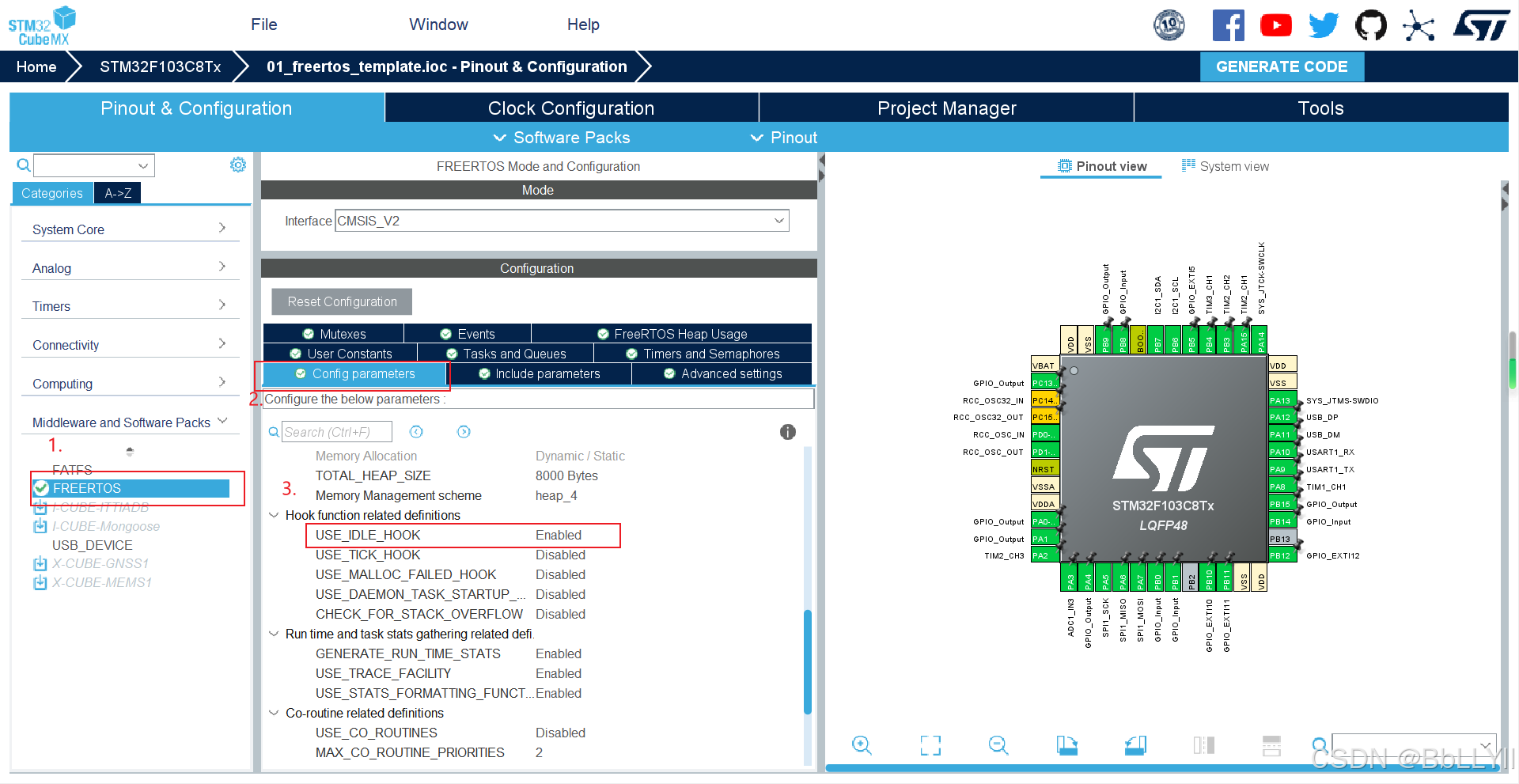Show the parameter info icon
The height and width of the screenshot is (784, 1519).
(787, 432)
